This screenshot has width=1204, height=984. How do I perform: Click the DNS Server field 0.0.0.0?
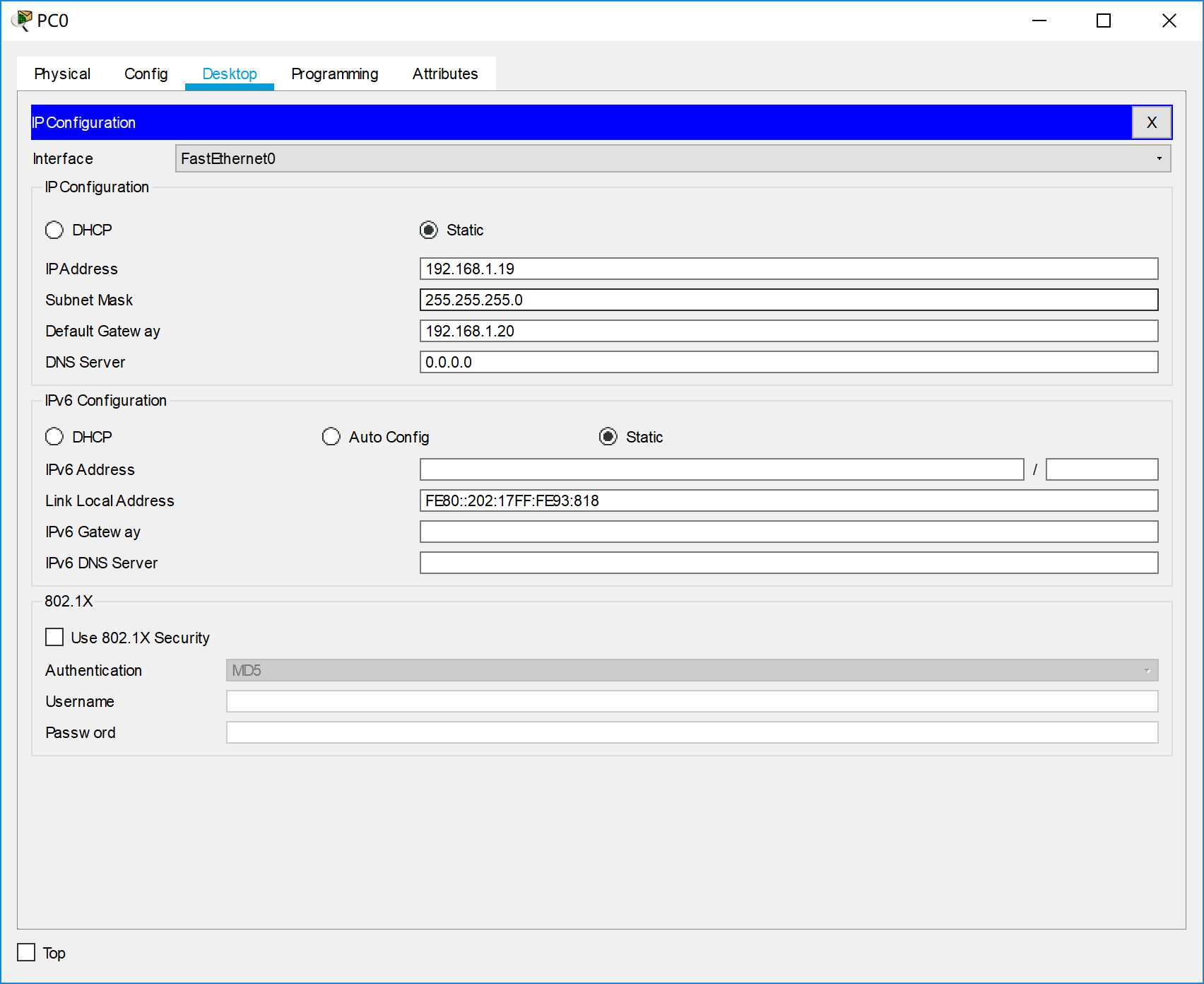(x=789, y=362)
